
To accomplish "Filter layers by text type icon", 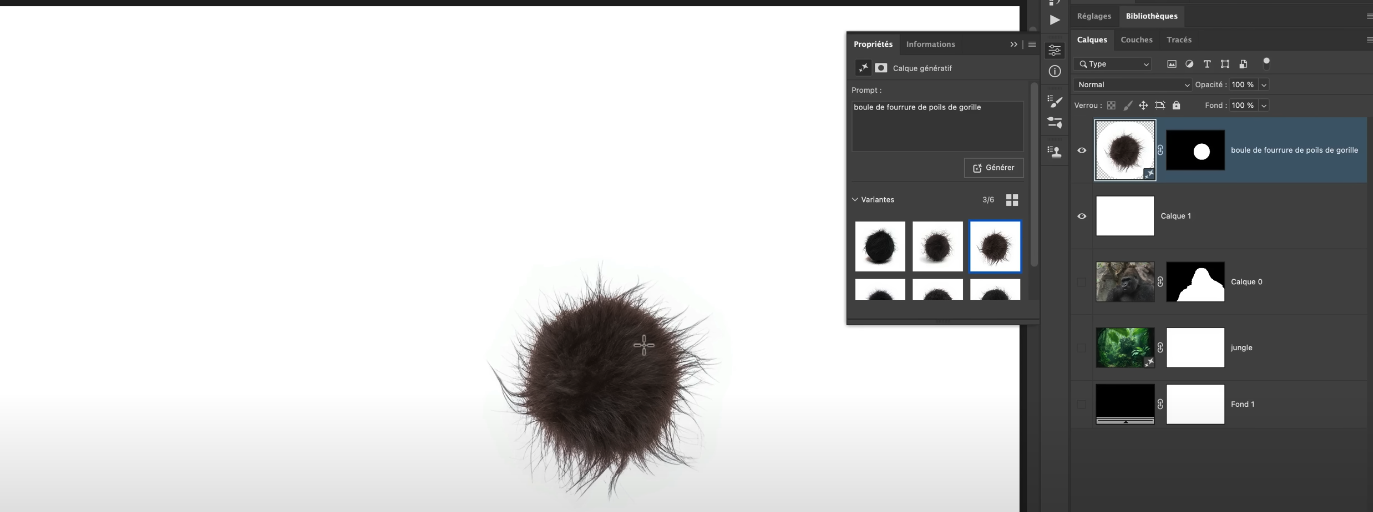I will pos(1207,64).
